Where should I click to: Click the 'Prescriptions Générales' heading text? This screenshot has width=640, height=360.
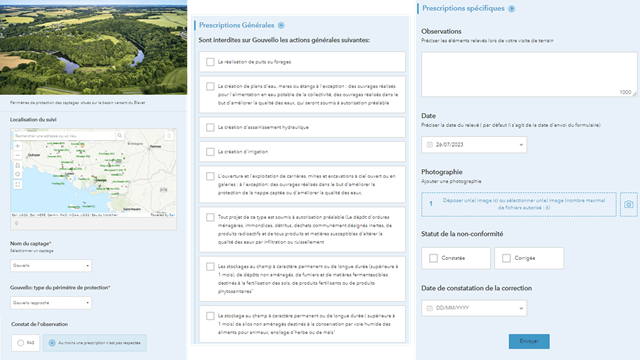[237, 25]
